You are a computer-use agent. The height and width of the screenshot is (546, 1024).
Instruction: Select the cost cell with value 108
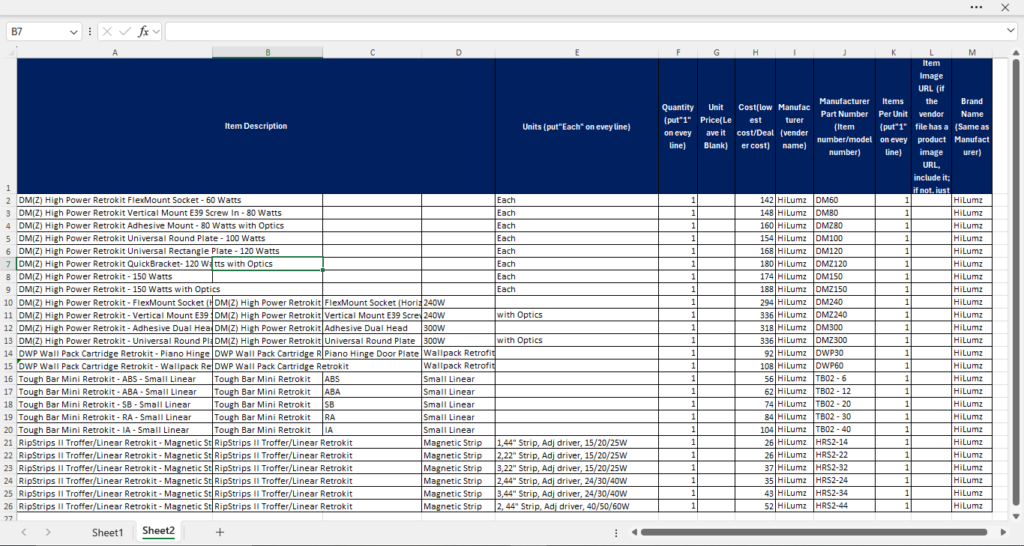click(x=755, y=366)
